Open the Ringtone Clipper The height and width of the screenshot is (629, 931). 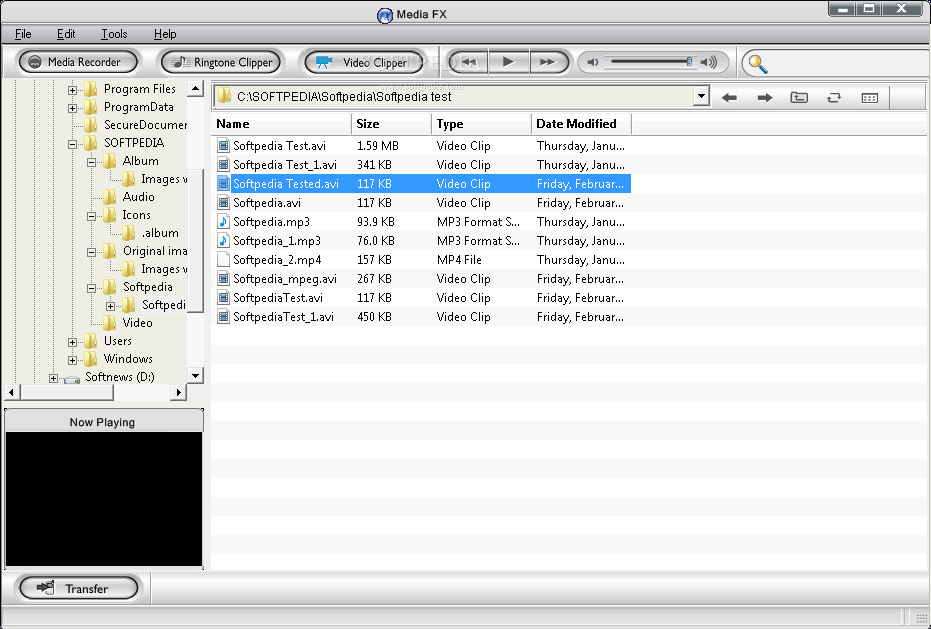tap(222, 62)
